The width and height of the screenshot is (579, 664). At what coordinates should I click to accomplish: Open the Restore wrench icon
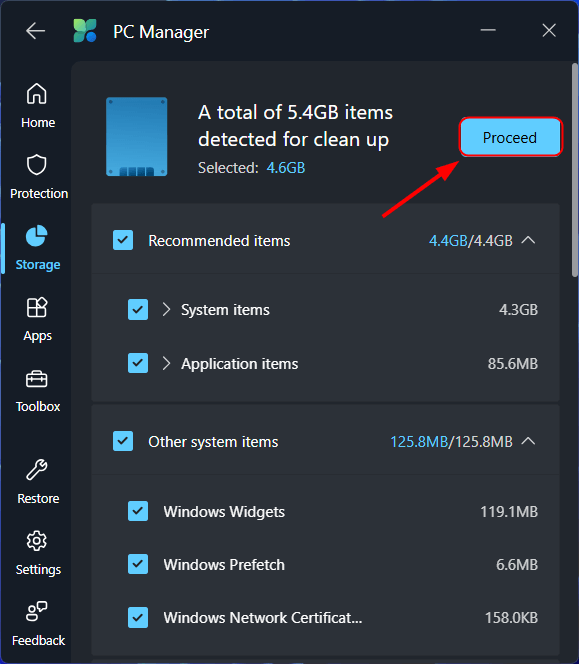[x=37, y=470]
